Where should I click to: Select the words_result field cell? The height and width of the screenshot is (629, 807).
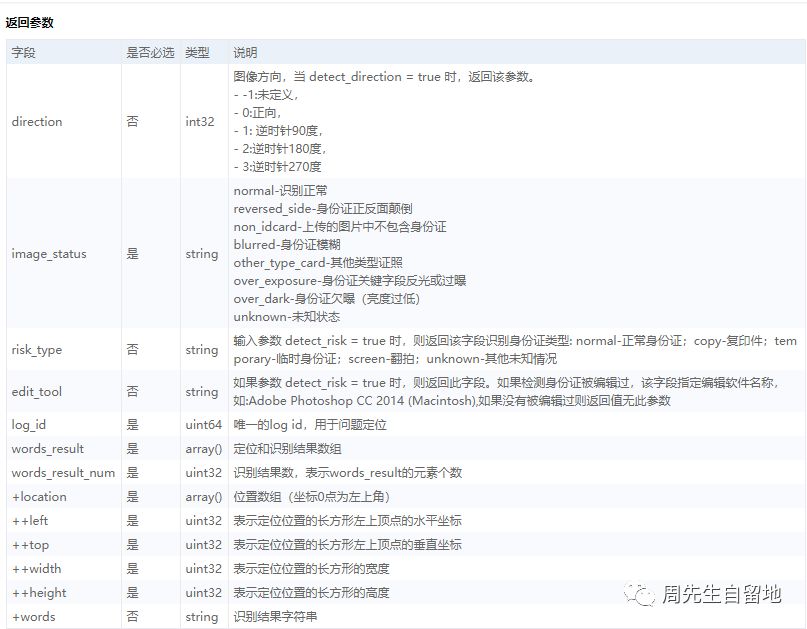point(47,449)
